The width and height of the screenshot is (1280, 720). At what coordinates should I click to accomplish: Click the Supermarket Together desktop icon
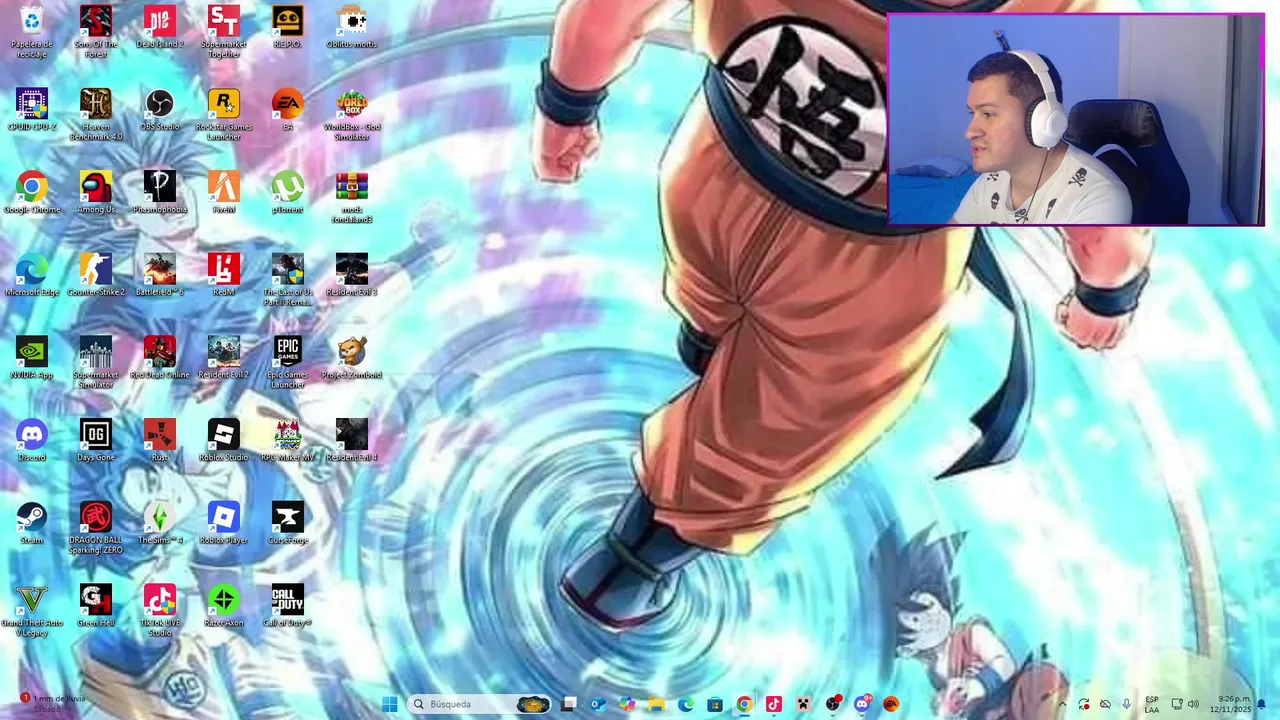224,31
